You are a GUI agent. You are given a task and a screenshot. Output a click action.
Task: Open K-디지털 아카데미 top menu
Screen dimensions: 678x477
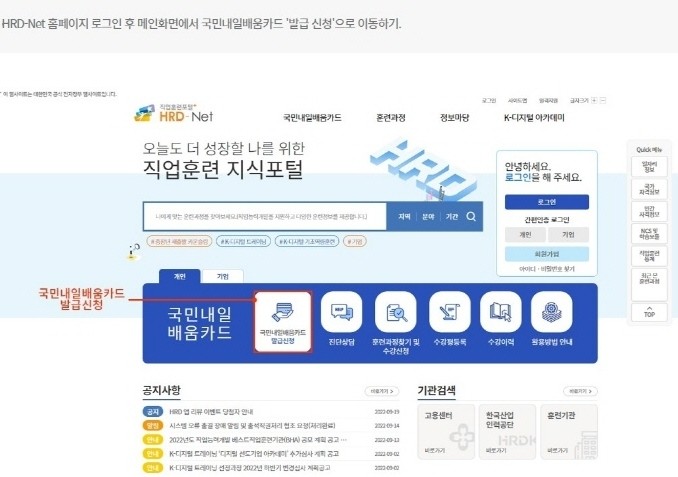[534, 118]
